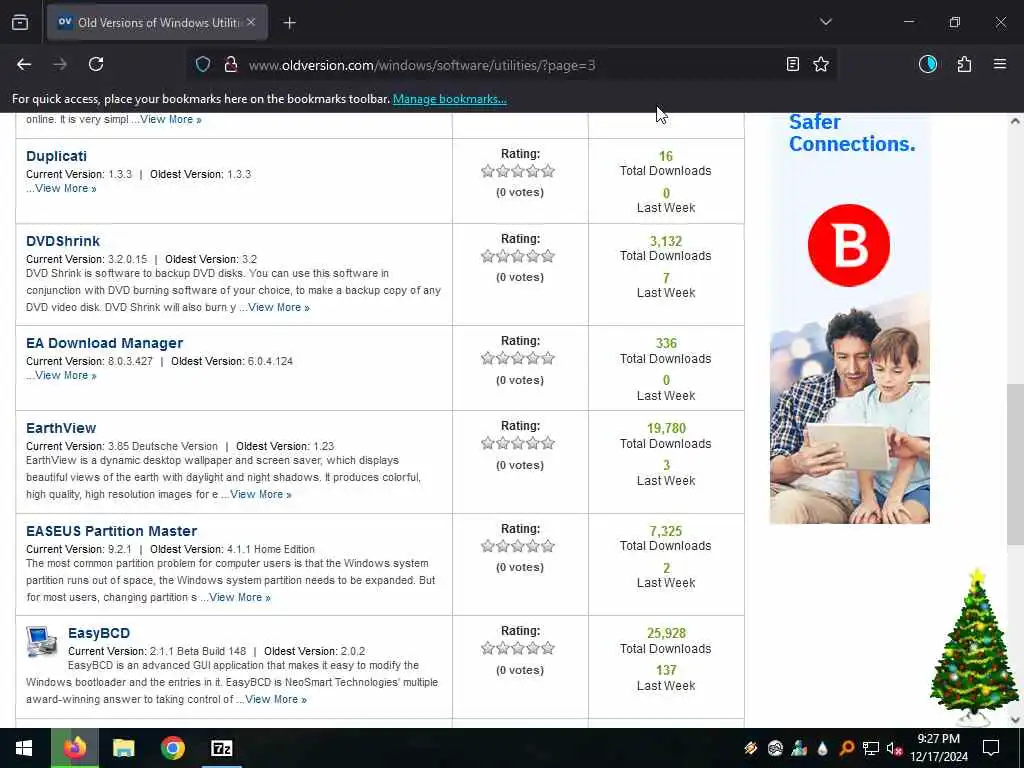Open the Firefox extensions puzzle icon
This screenshot has height=768, width=1024.
point(964,64)
